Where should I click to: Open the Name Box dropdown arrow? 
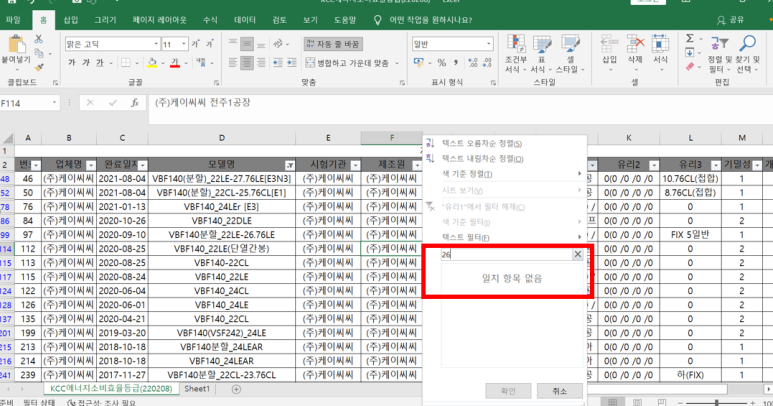pos(54,102)
